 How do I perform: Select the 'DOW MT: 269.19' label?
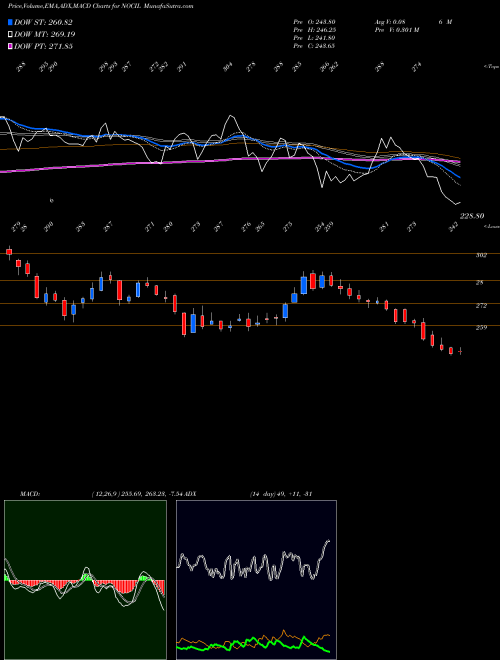[45, 34]
